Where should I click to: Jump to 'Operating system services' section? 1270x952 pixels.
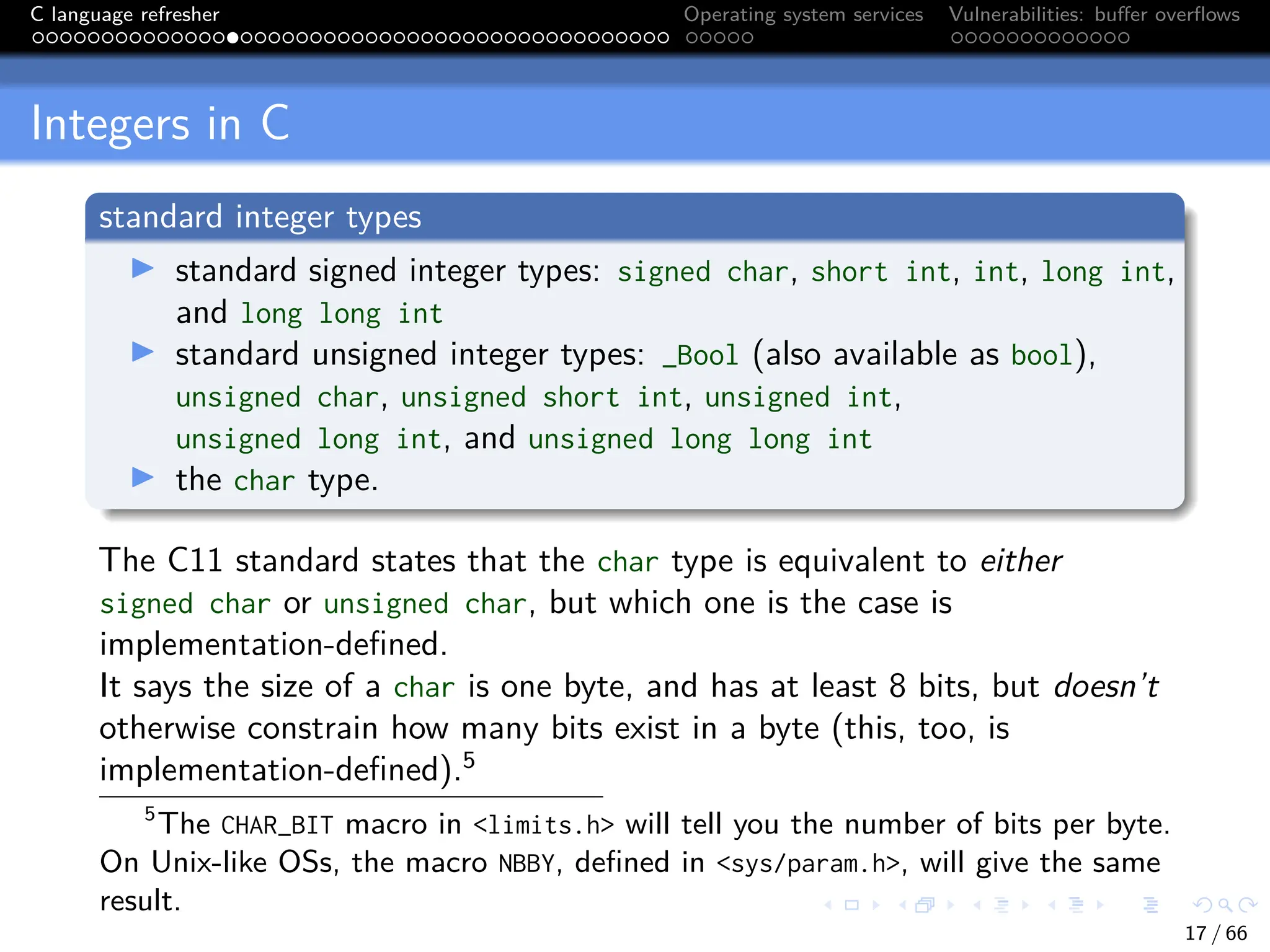(803, 14)
